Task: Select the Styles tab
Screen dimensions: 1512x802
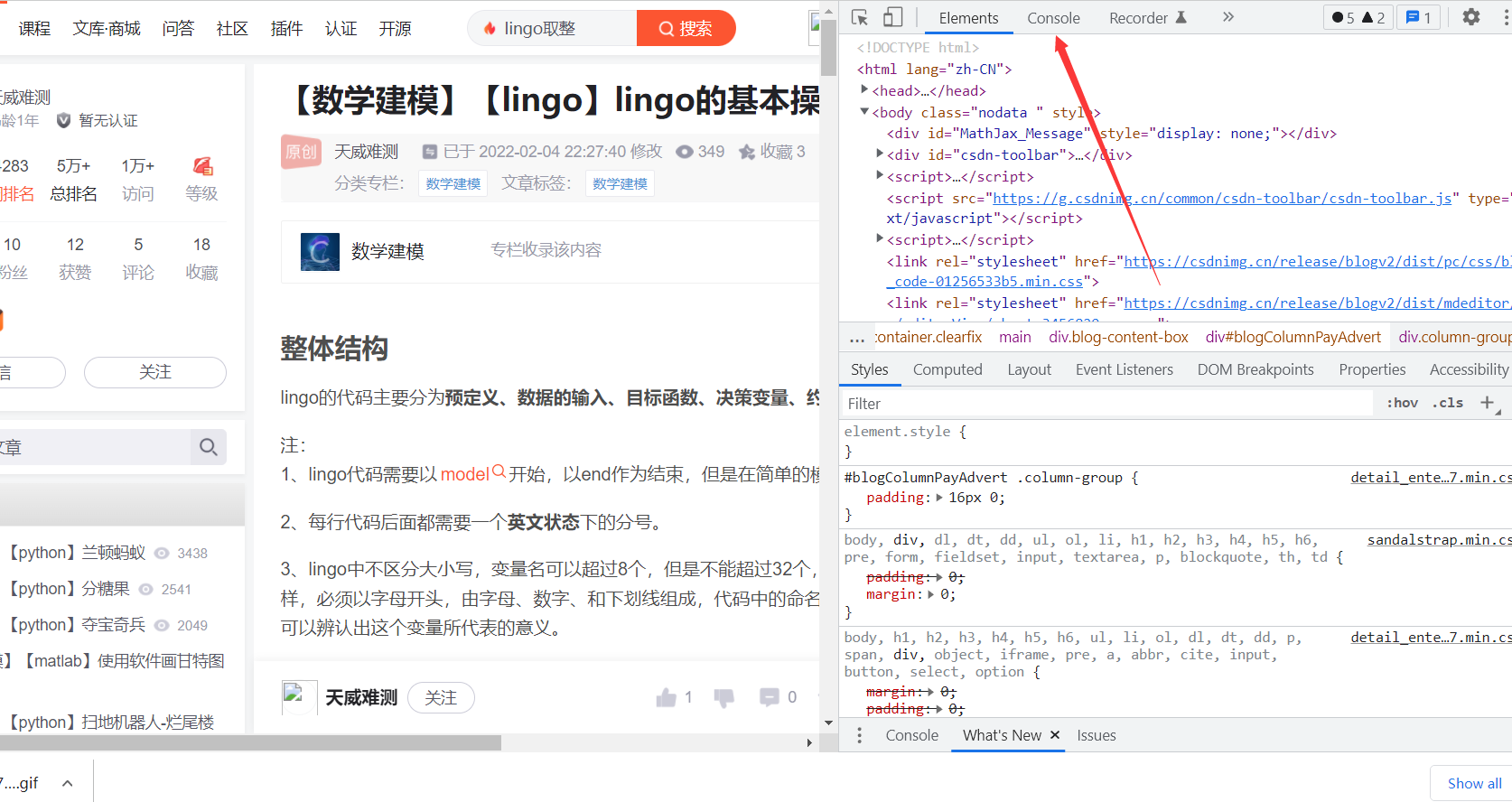Action: point(869,369)
